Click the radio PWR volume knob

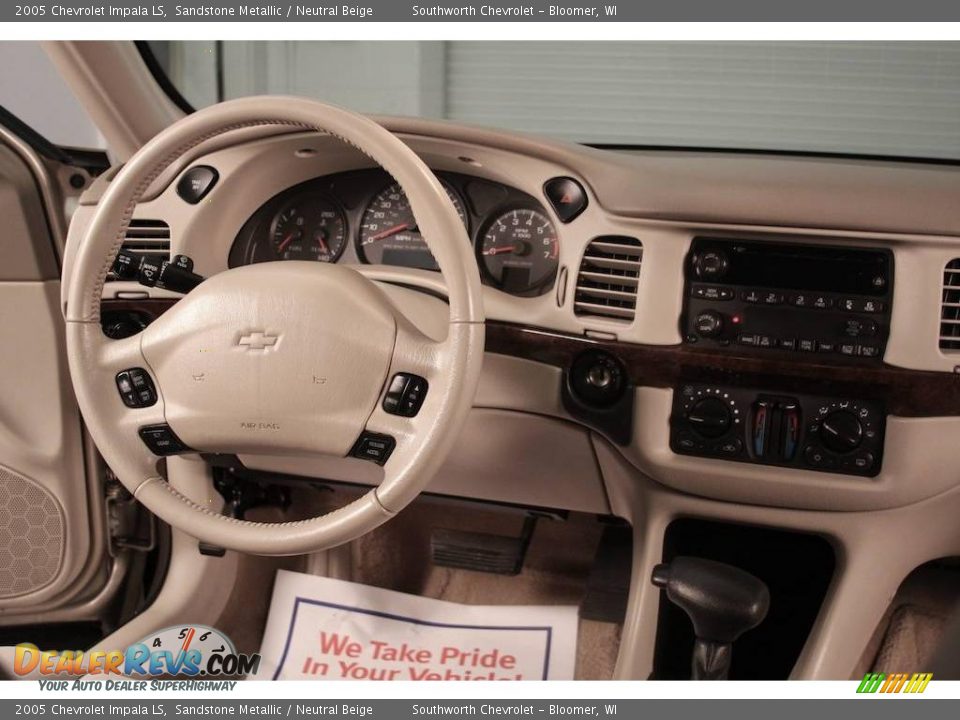coord(710,265)
